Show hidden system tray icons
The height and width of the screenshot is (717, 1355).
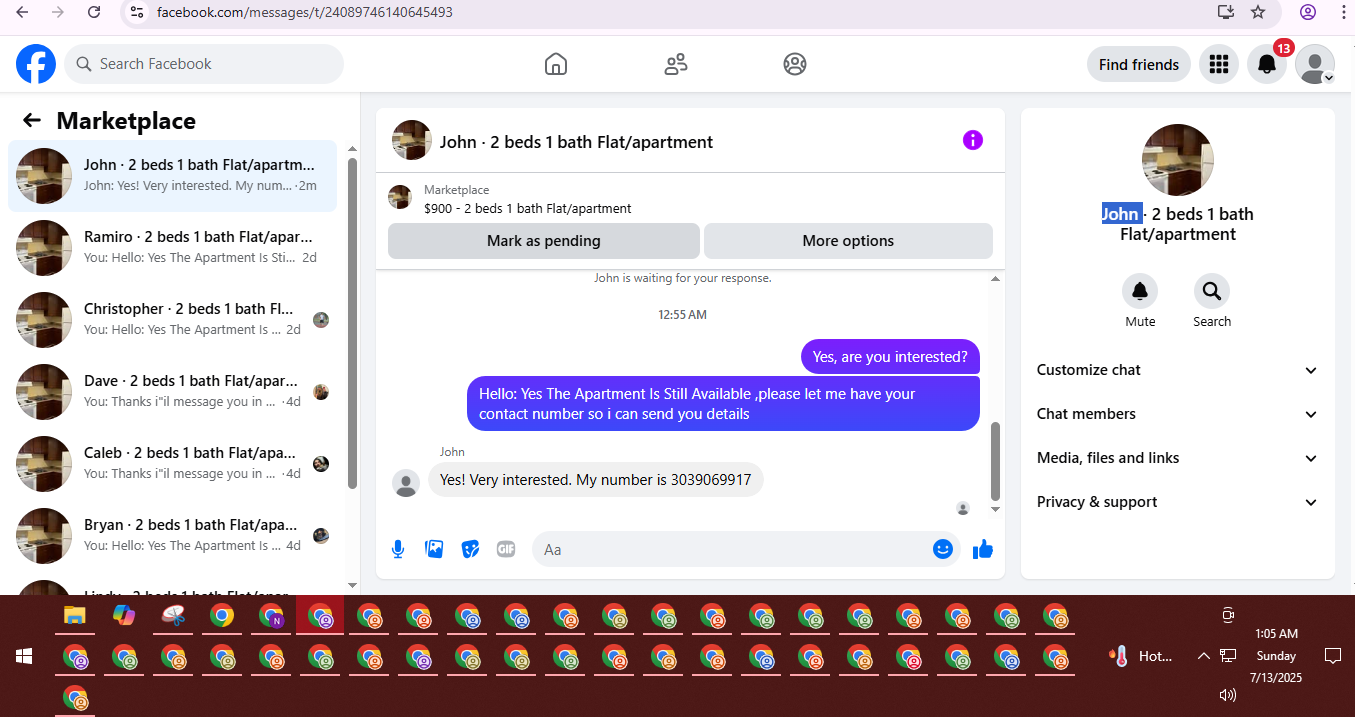click(x=1203, y=656)
